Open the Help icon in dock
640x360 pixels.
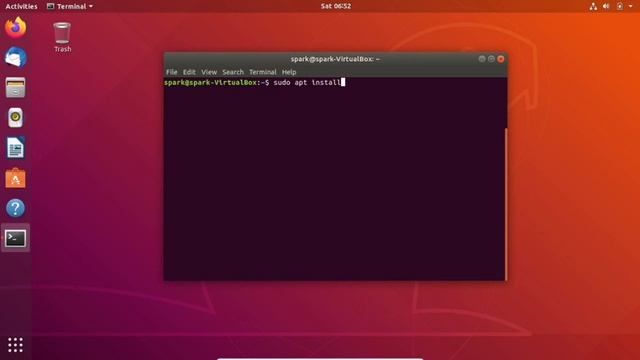point(16,208)
